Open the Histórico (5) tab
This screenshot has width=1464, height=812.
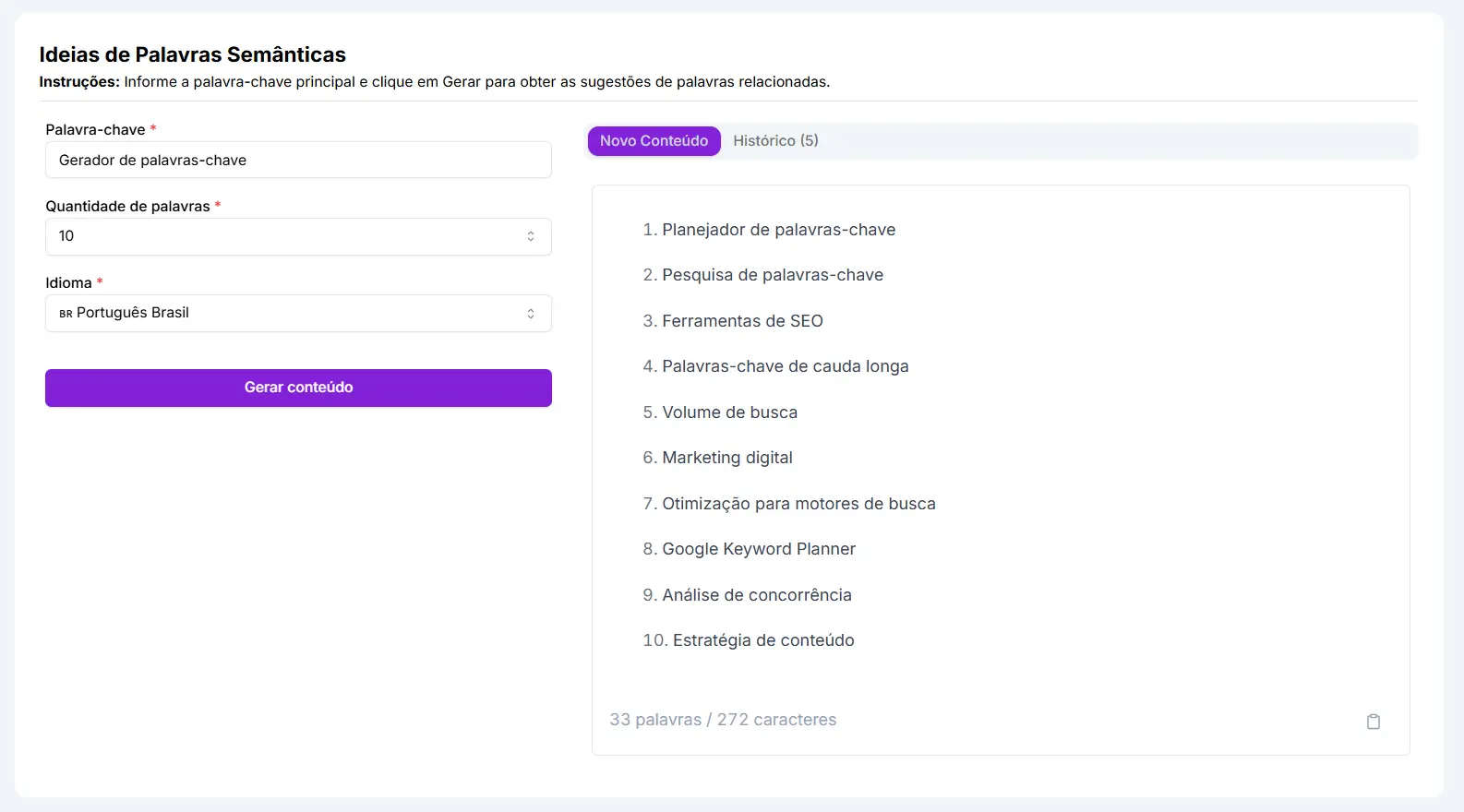pos(775,141)
